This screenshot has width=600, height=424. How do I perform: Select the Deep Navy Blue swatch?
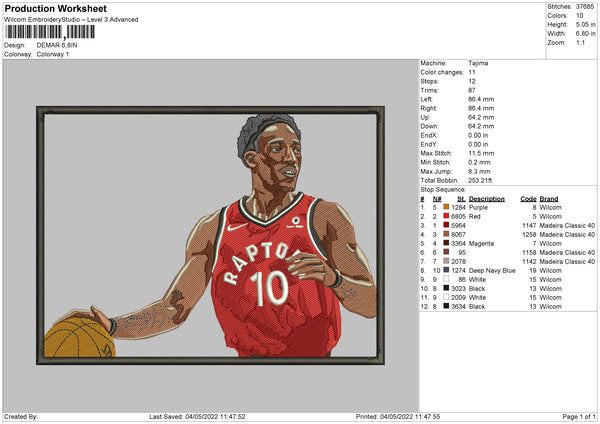click(x=446, y=270)
